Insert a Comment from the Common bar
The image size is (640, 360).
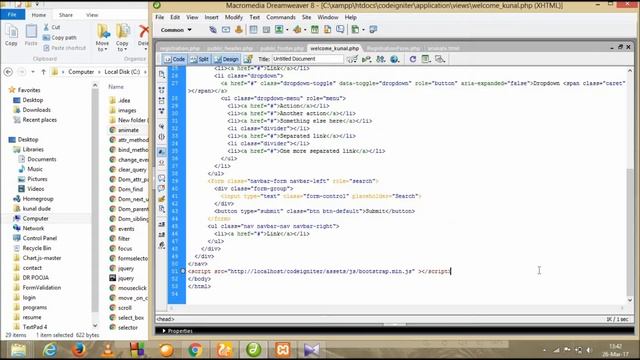click(340, 29)
